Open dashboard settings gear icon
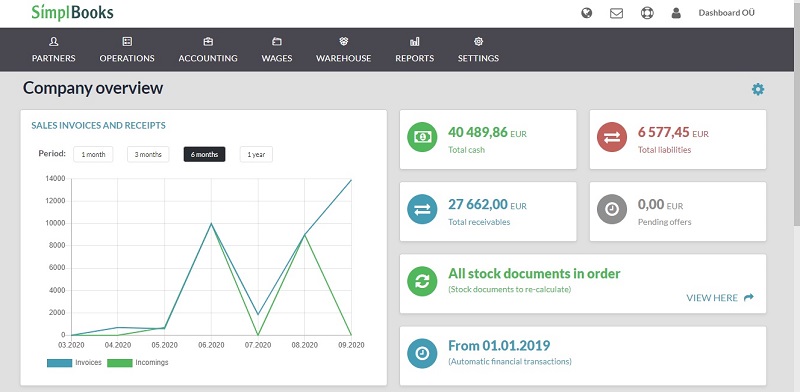The image size is (800, 392). click(758, 89)
